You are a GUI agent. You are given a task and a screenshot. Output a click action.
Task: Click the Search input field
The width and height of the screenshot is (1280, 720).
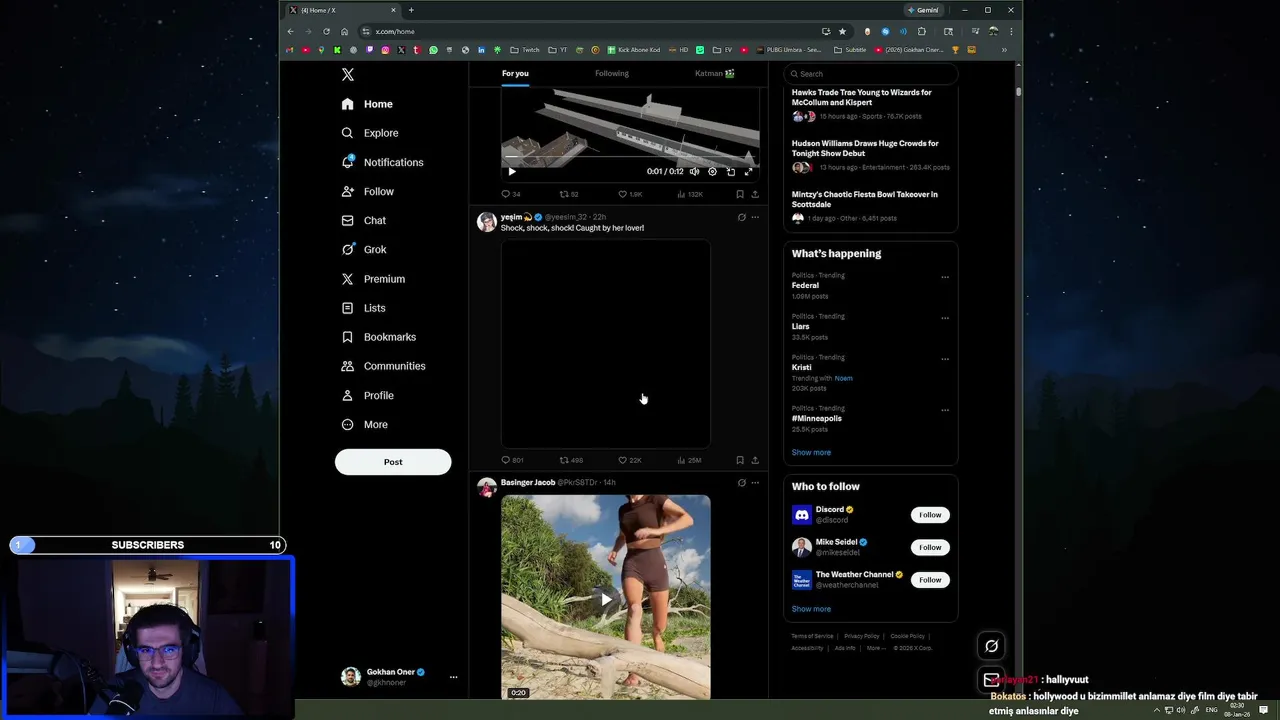(870, 73)
